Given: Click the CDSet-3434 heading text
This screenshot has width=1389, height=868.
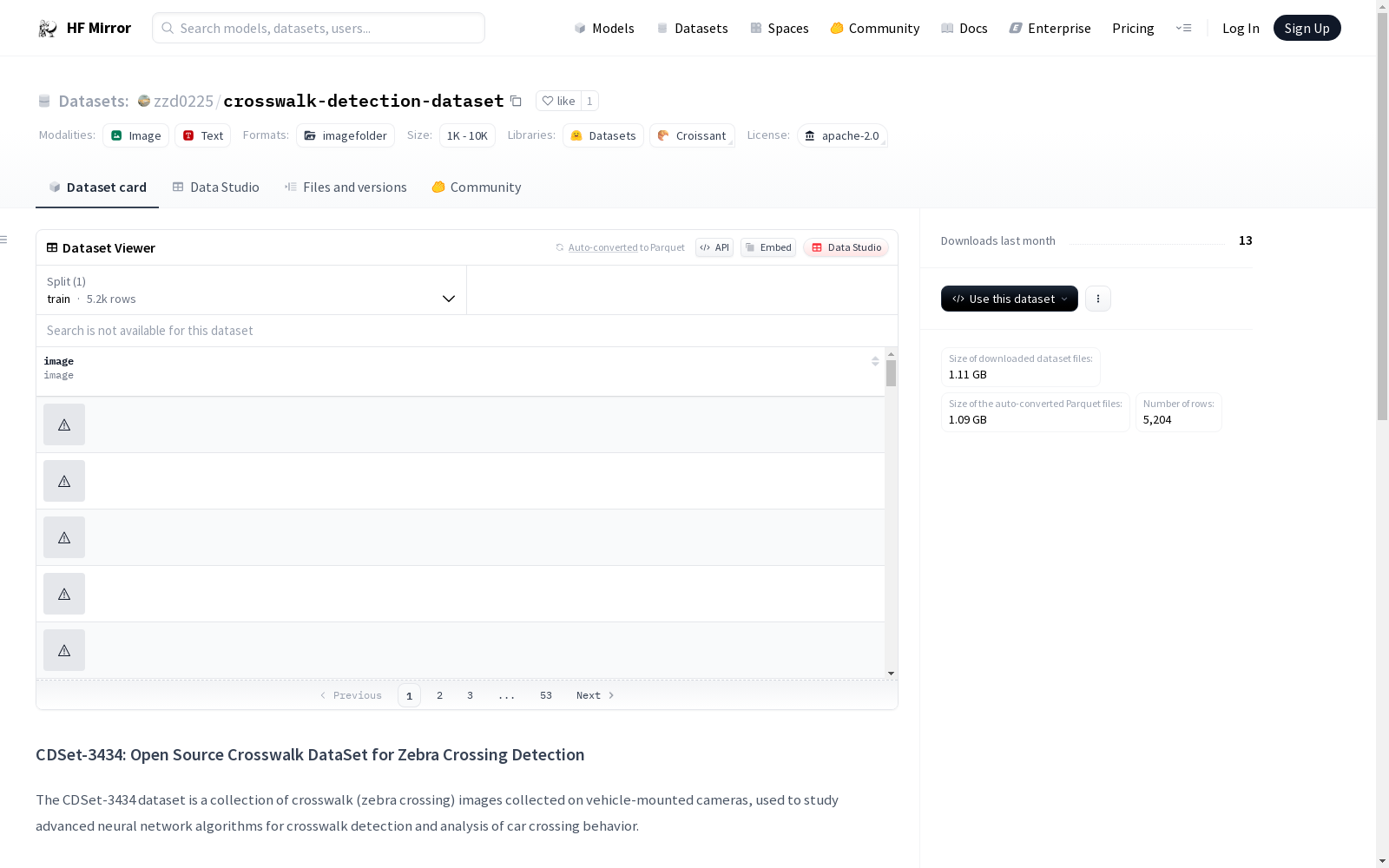Looking at the screenshot, I should (310, 754).
